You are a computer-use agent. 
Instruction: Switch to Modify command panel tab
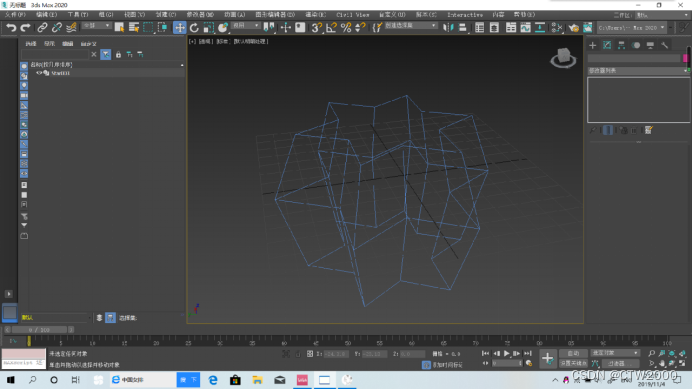607,45
